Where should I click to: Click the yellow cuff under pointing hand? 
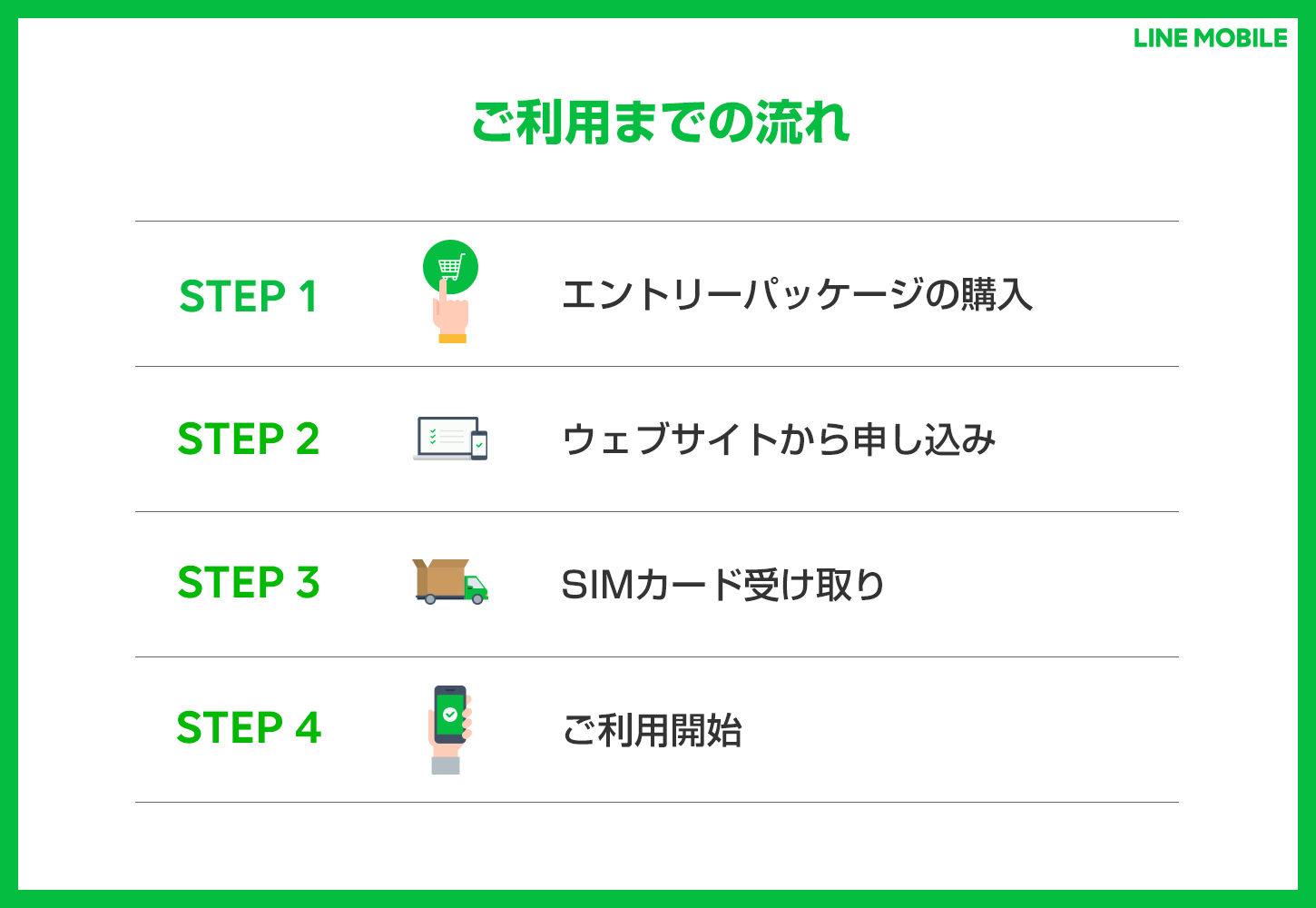point(452,338)
